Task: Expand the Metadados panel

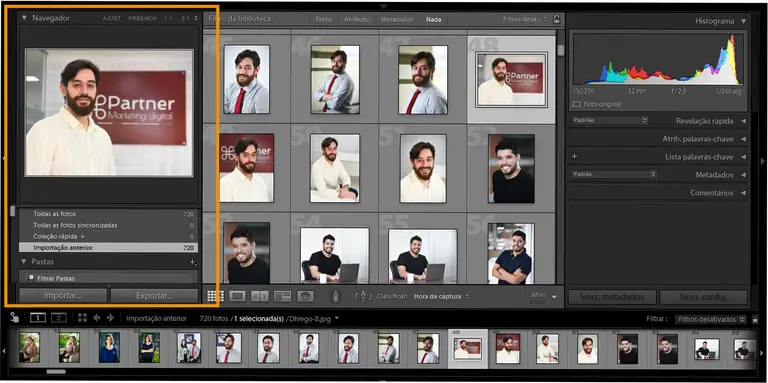Action: click(x=743, y=175)
